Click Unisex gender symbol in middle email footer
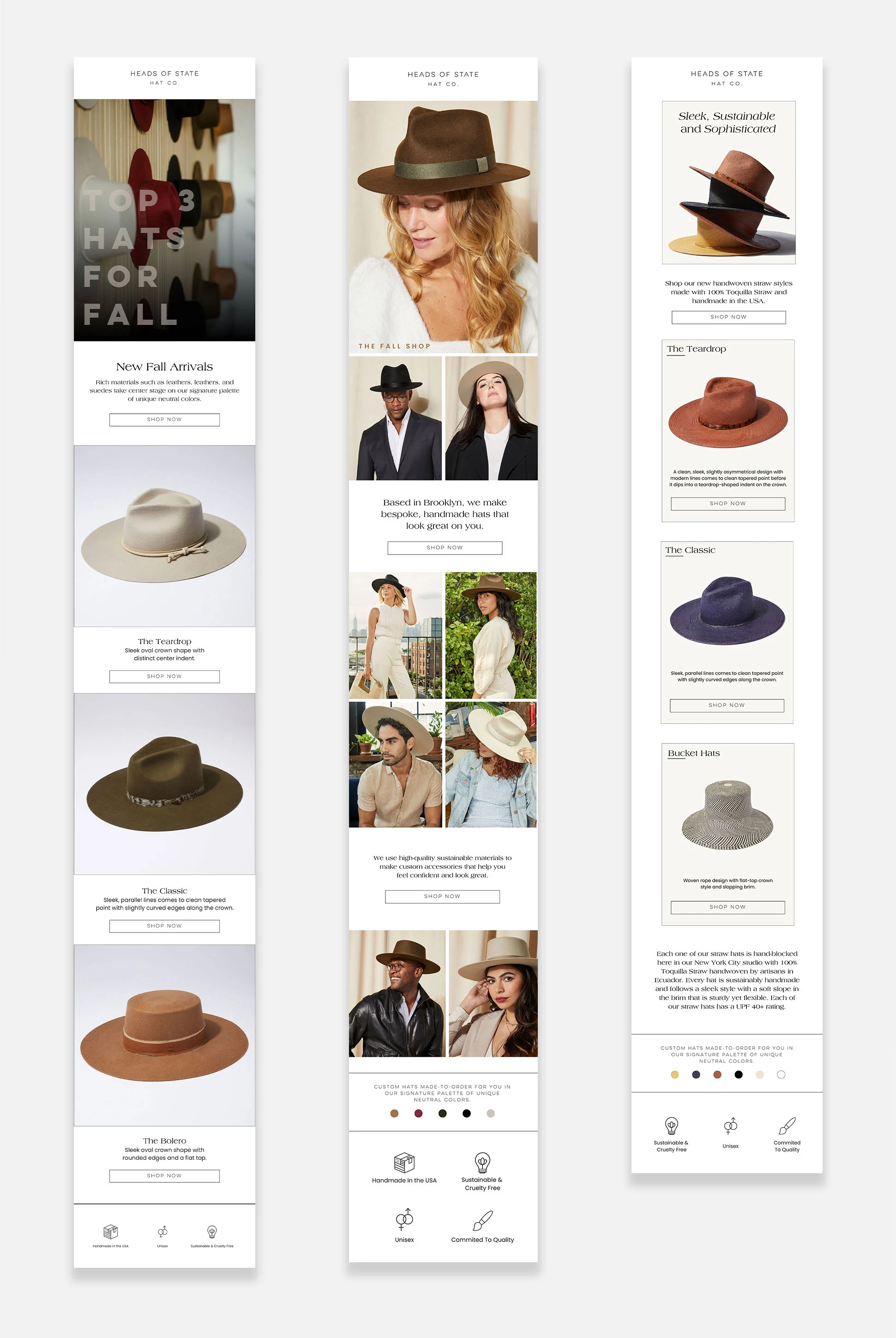This screenshot has width=896, height=1338. (x=404, y=1220)
